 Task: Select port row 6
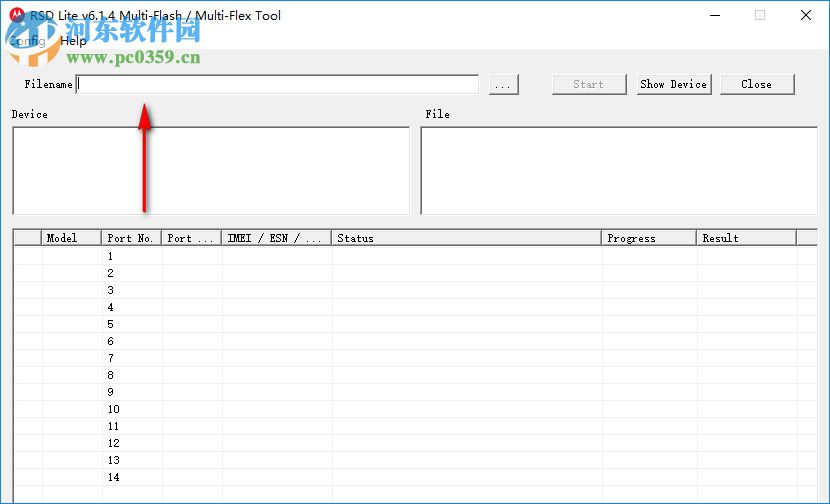coord(415,341)
